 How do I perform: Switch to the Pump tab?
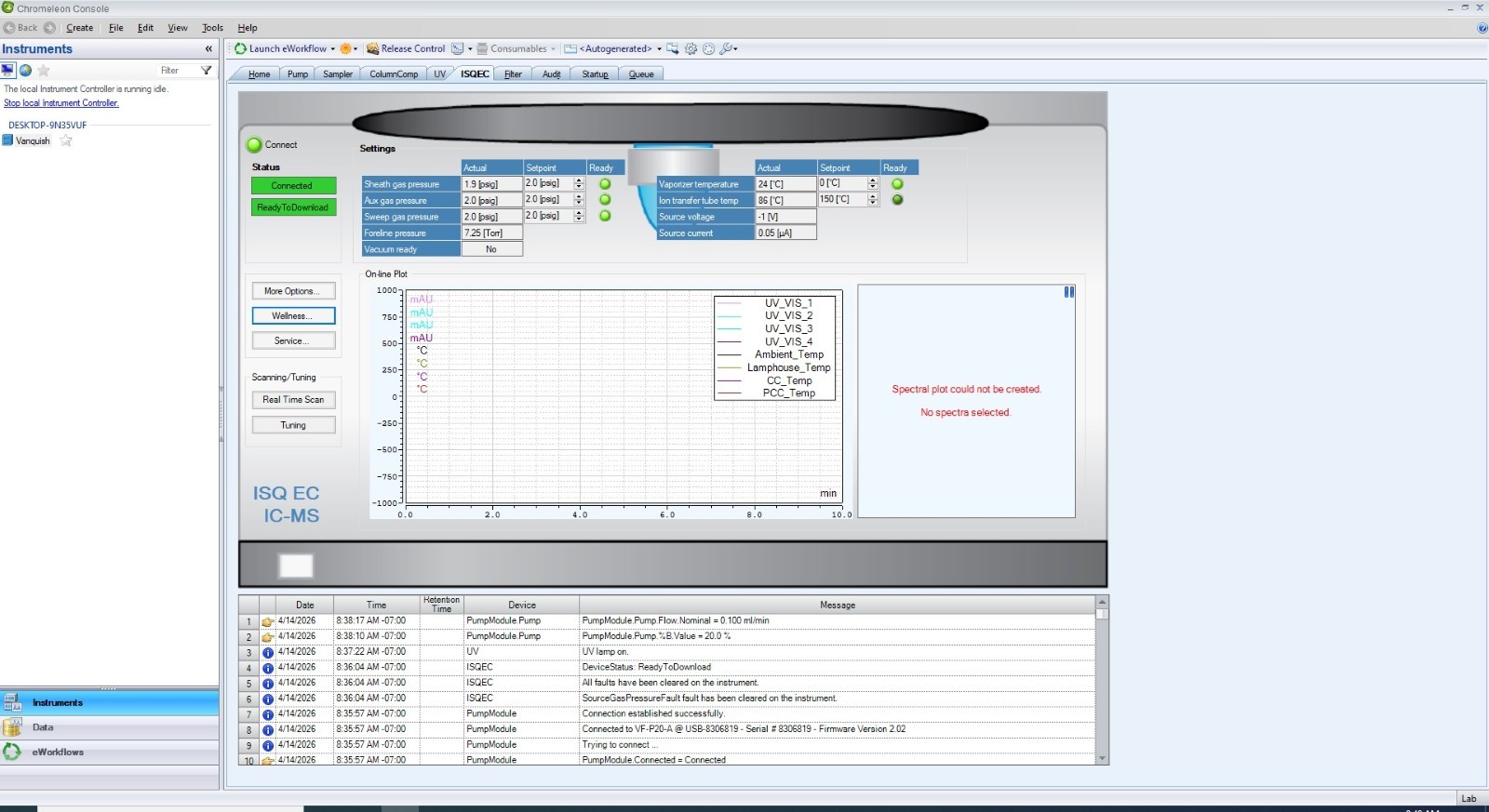298,74
